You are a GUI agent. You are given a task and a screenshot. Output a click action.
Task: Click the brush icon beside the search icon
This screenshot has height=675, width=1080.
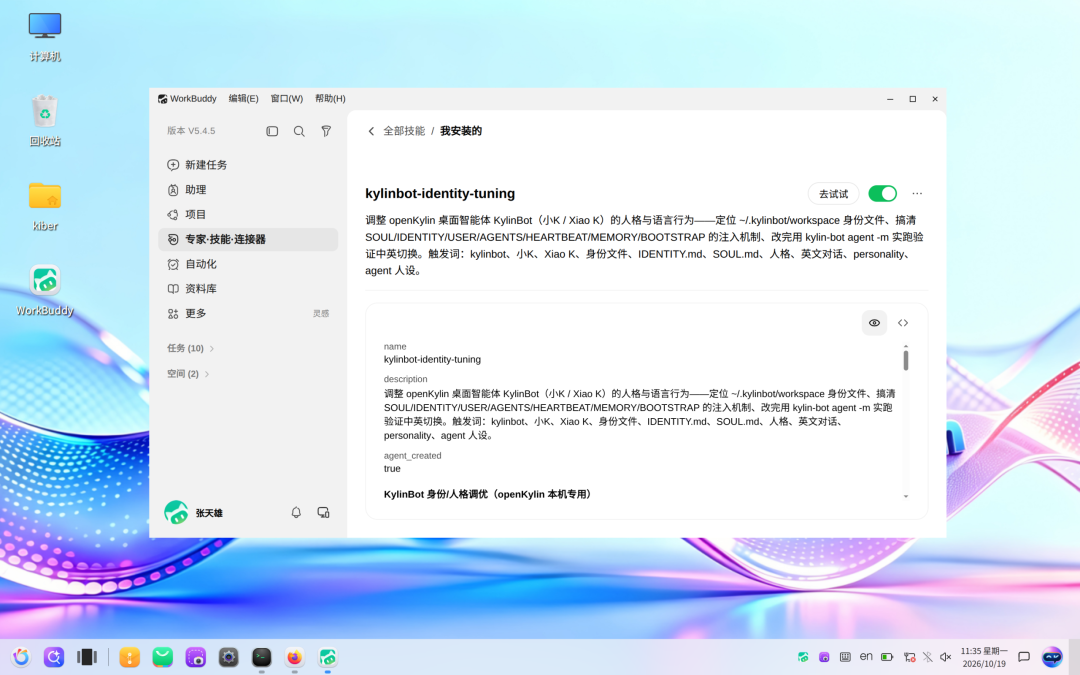(326, 131)
